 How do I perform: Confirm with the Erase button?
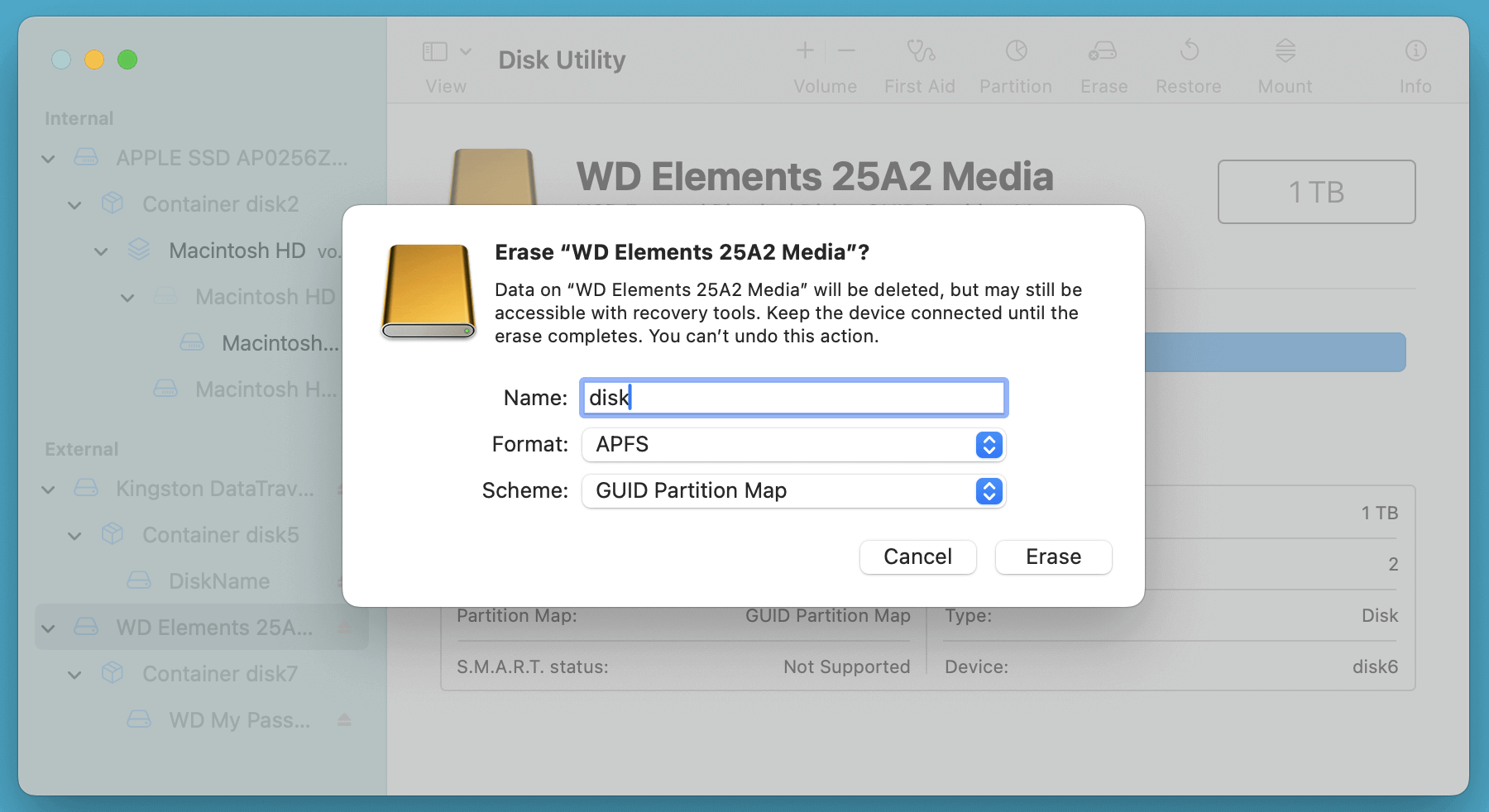pyautogui.click(x=1053, y=557)
